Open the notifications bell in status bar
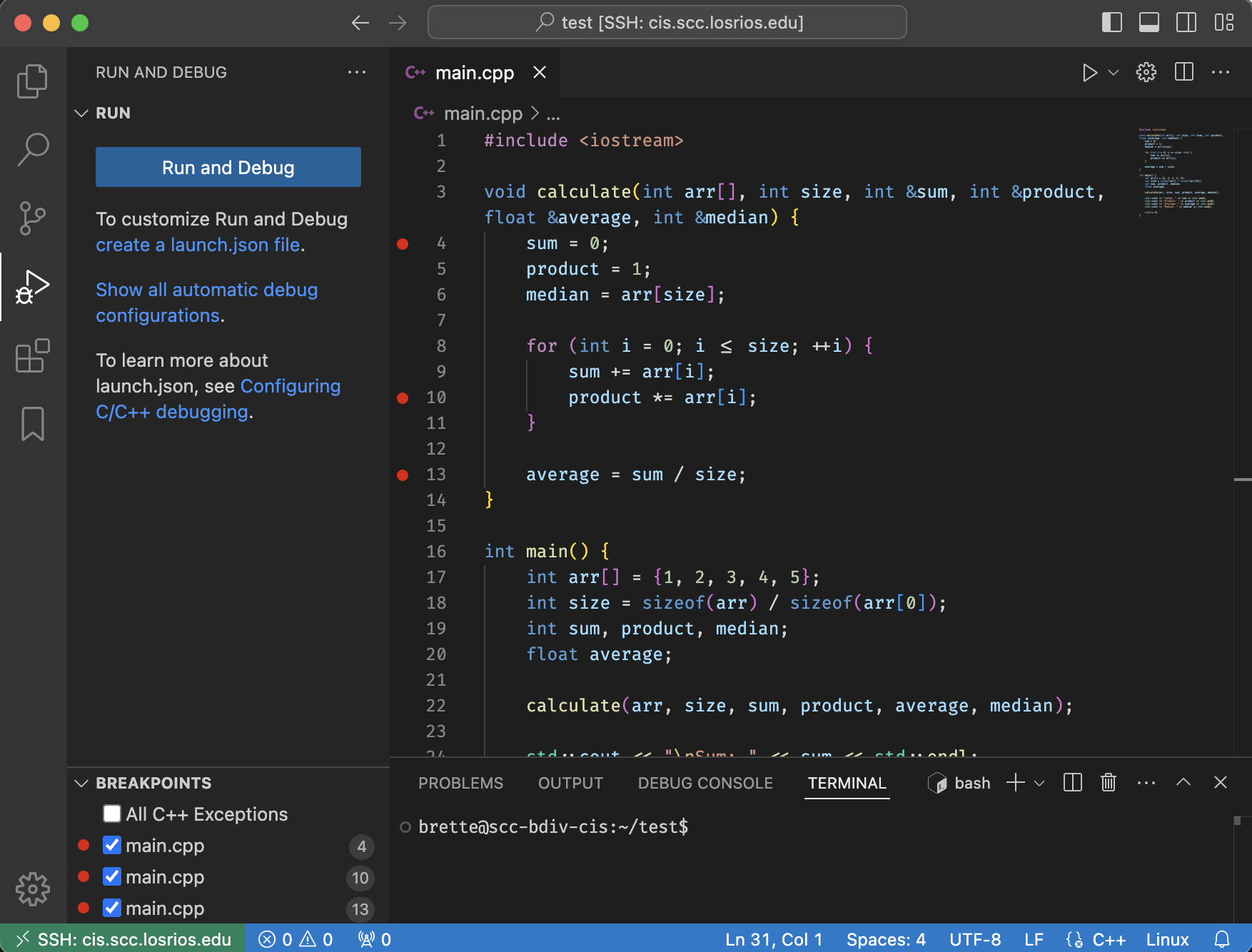1252x952 pixels. click(1222, 939)
